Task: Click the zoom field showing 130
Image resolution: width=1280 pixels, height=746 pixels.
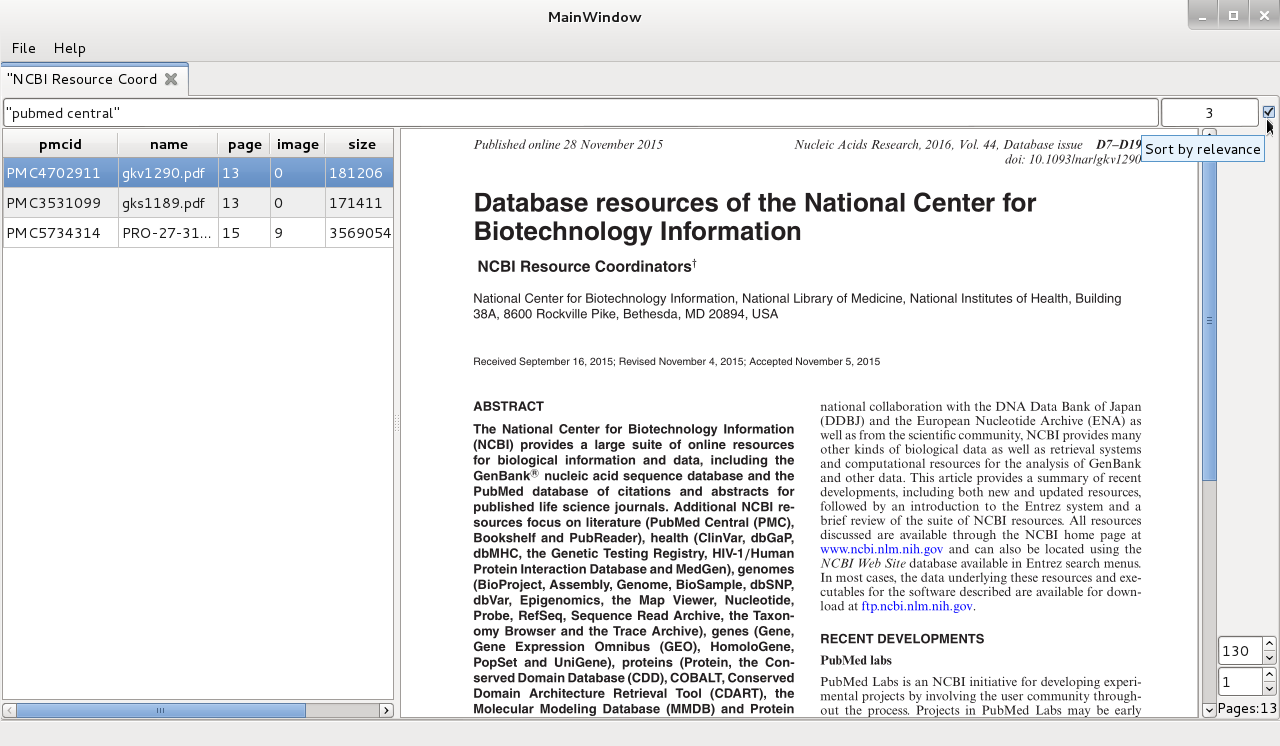Action: [1239, 651]
